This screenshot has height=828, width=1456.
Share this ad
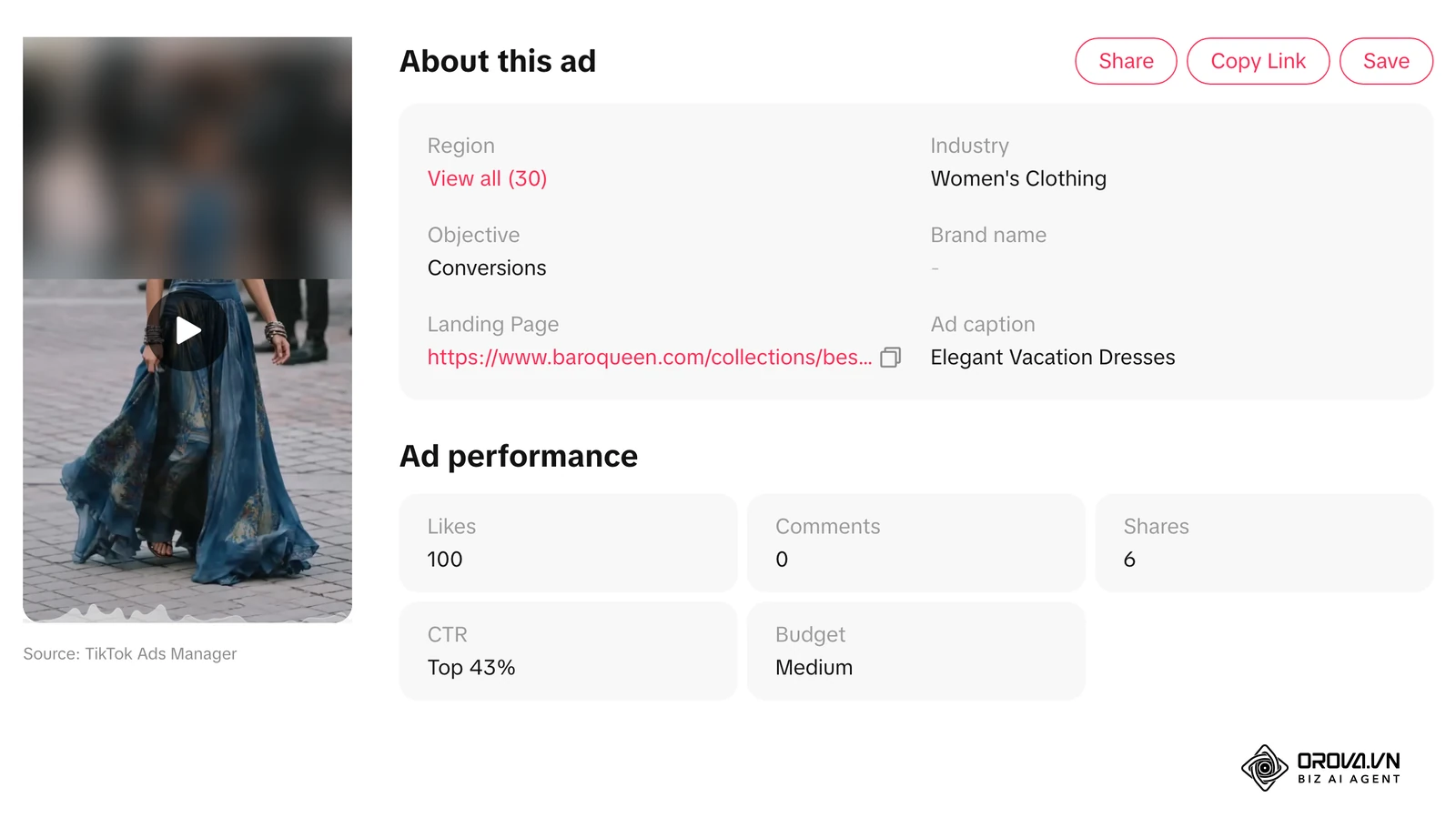[1126, 61]
